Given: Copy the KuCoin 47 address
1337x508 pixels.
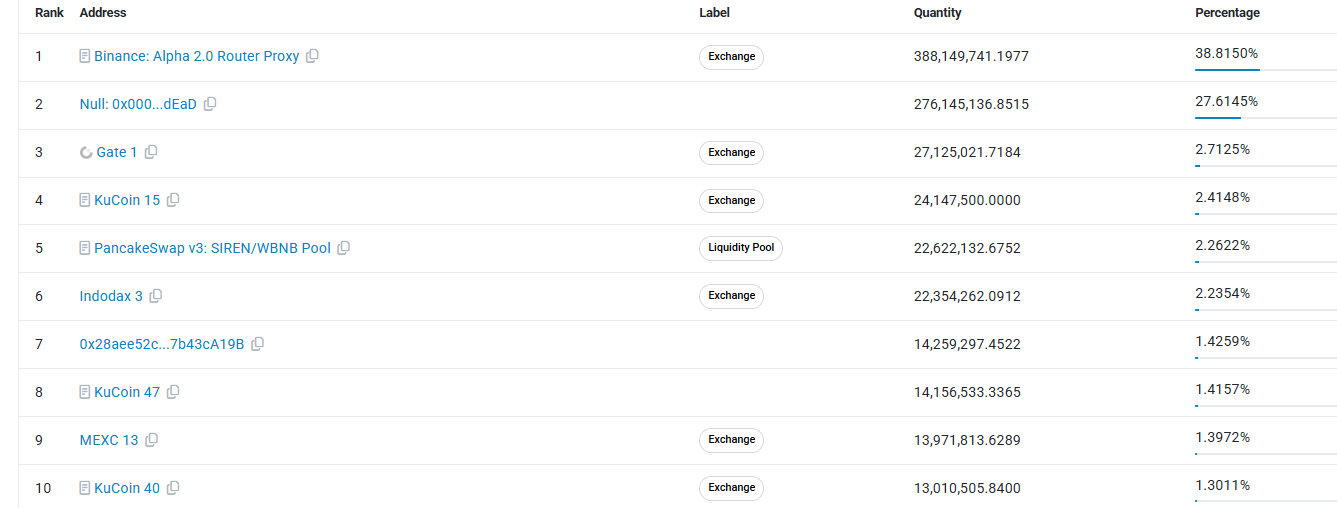Looking at the screenshot, I should pos(173,392).
